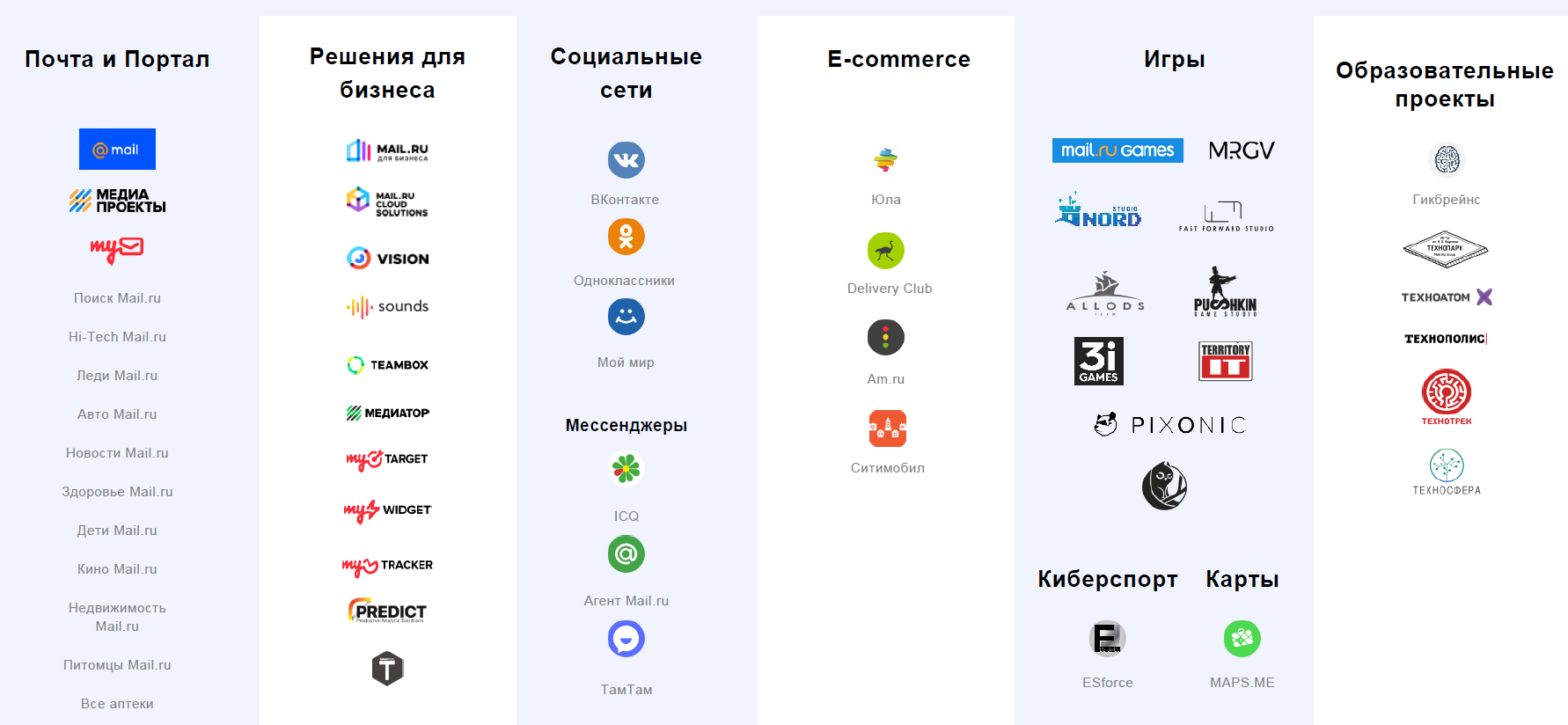Click the myTarget logo
The width and height of the screenshot is (1568, 725).
387,459
